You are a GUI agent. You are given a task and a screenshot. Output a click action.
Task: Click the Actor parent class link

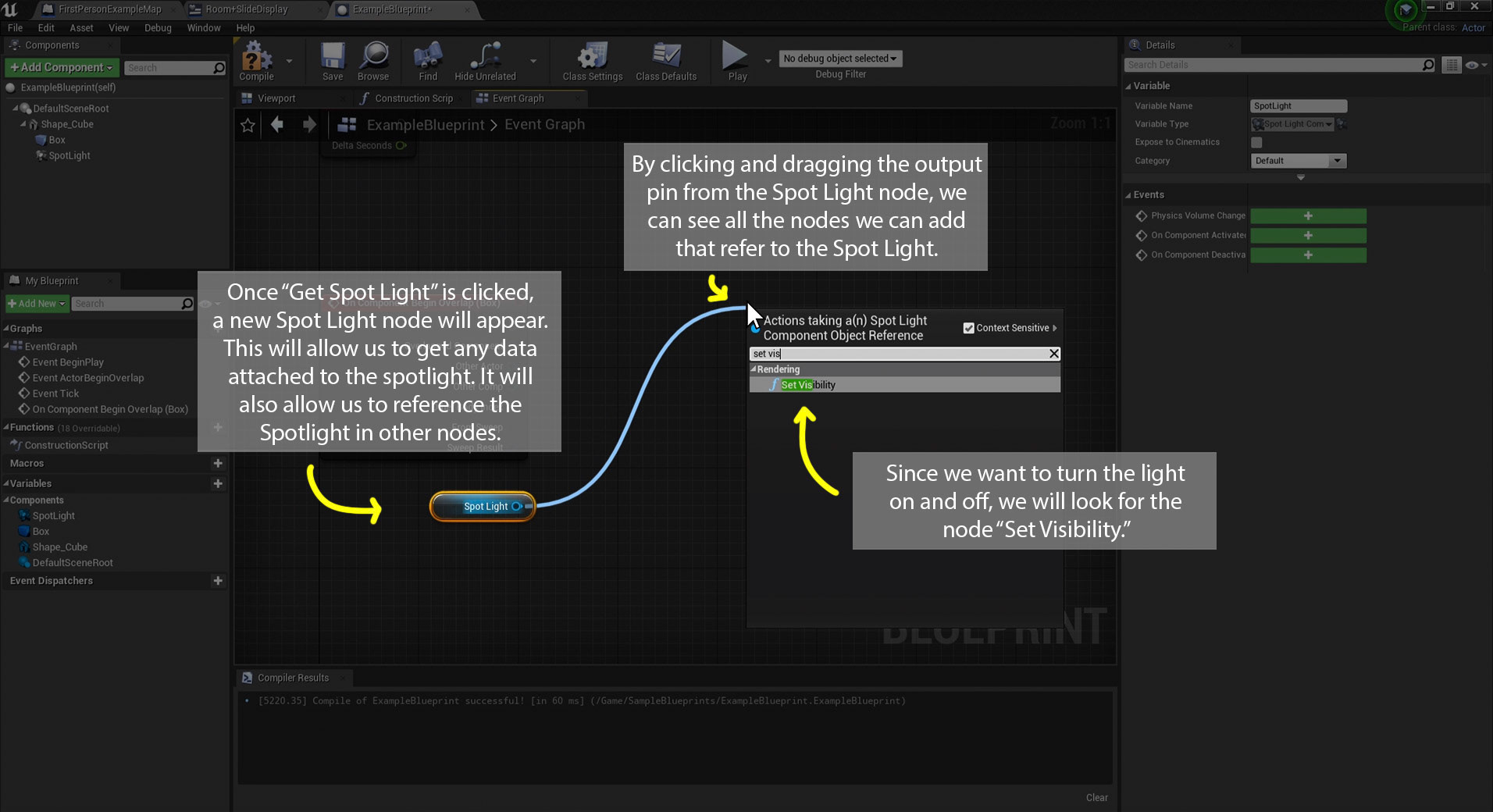click(1473, 27)
